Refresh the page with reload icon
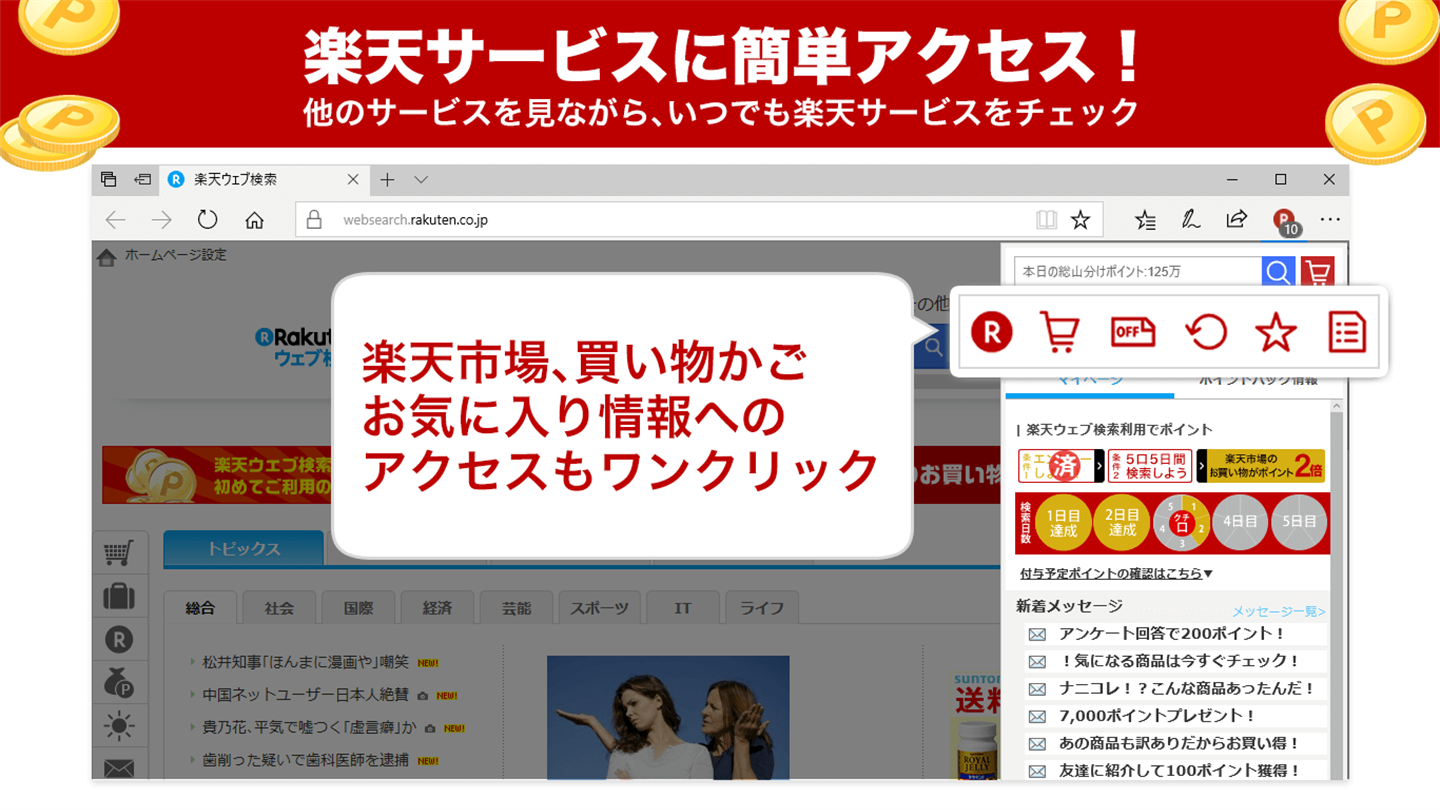 point(207,220)
